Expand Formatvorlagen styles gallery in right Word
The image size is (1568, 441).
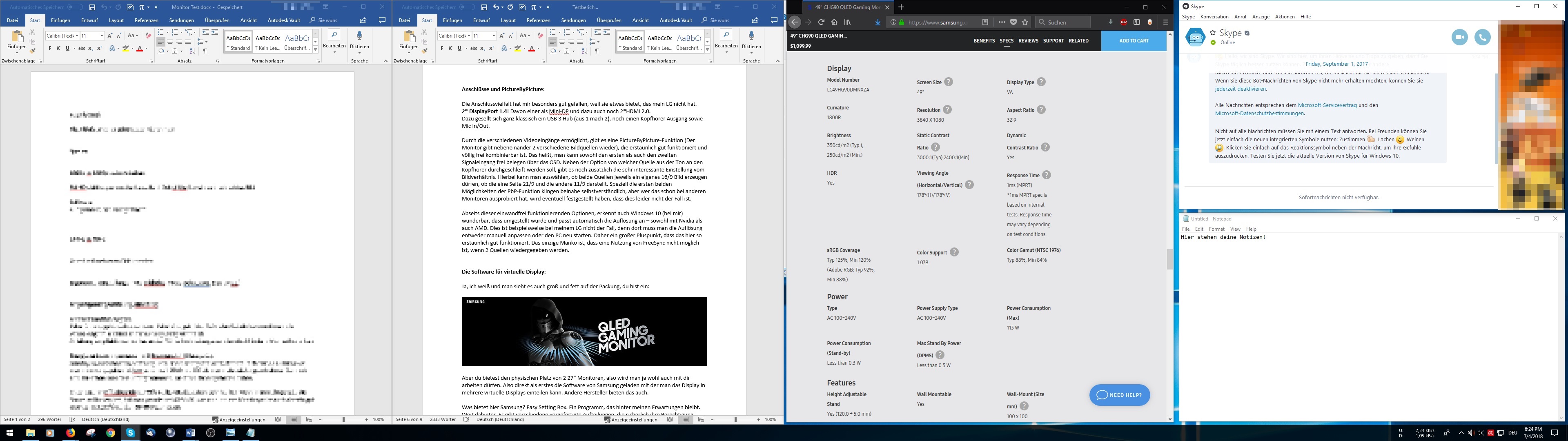(x=707, y=50)
